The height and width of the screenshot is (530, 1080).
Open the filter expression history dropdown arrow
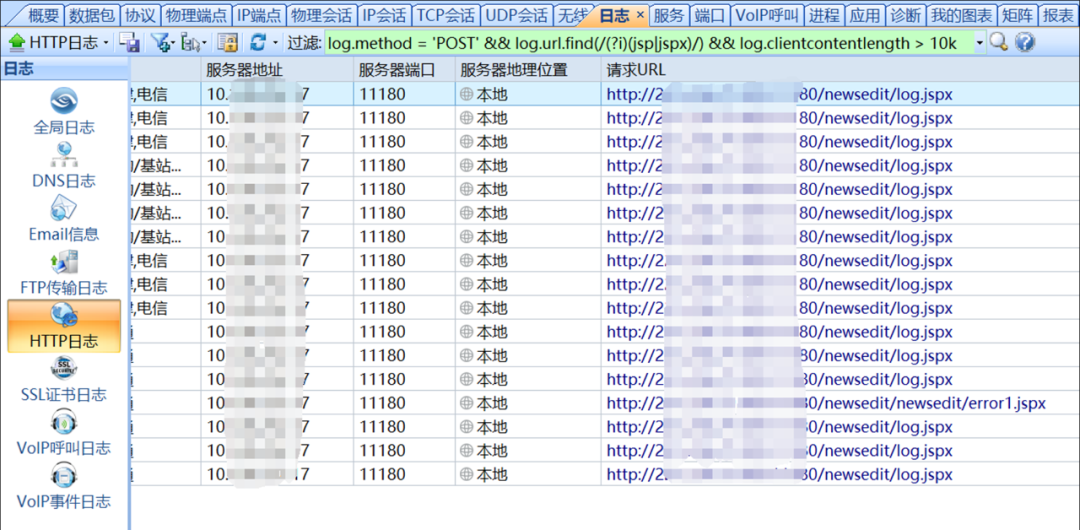pos(979,44)
